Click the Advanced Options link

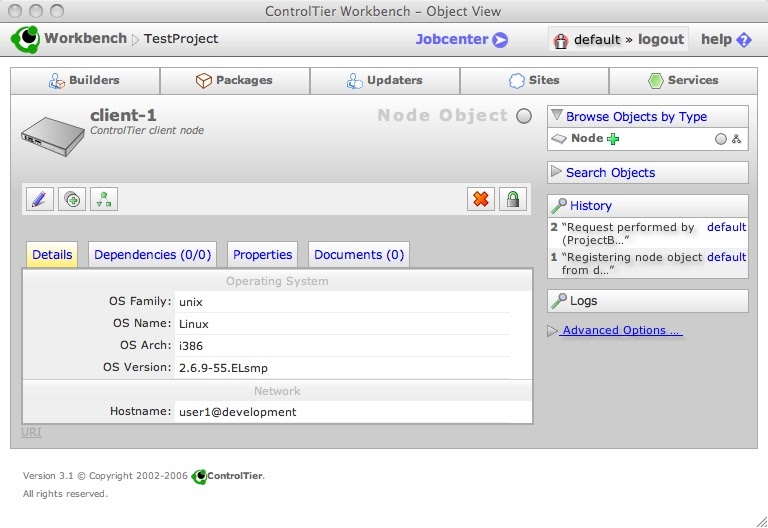pos(622,331)
